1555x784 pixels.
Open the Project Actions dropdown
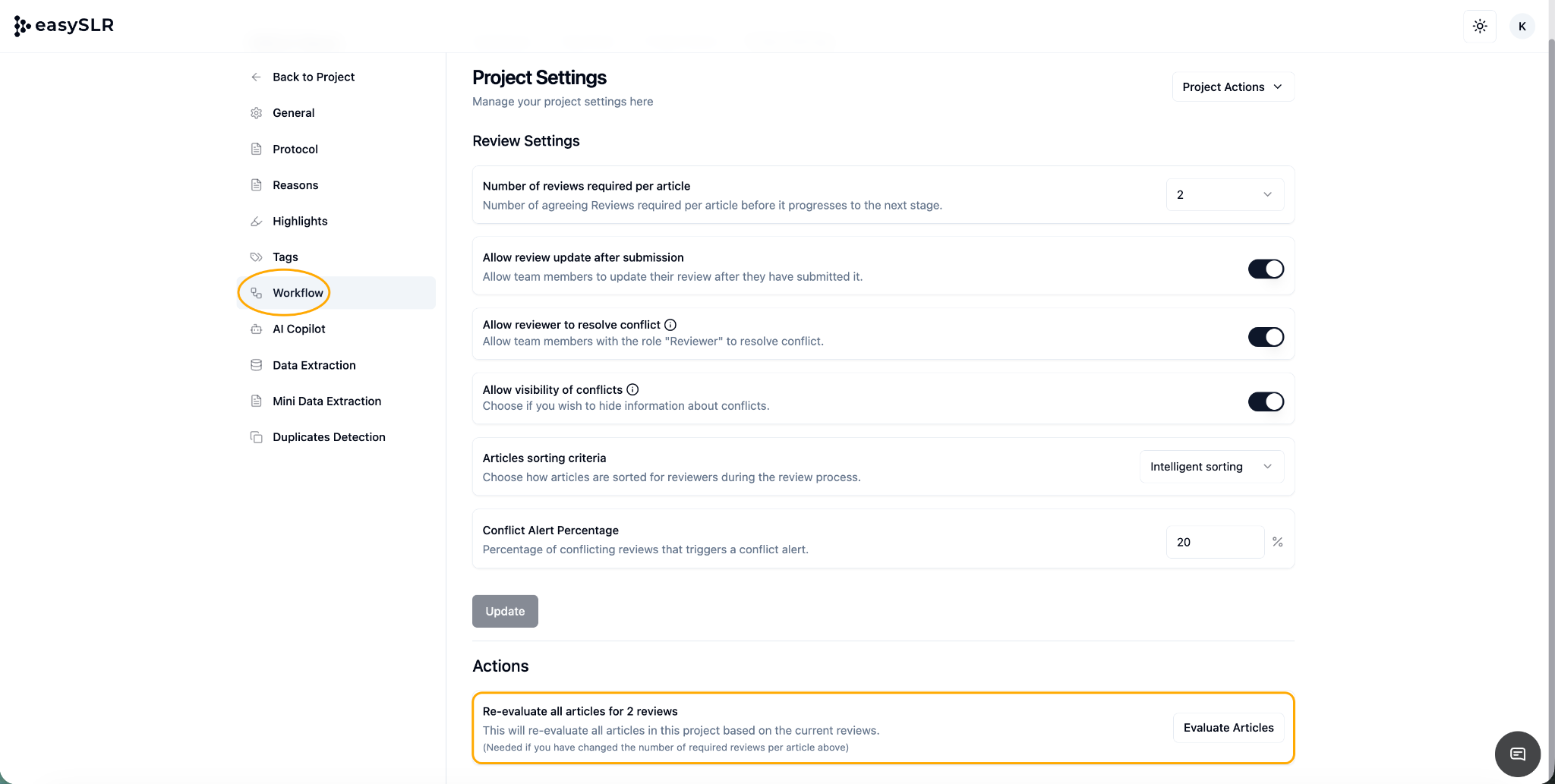(1232, 87)
